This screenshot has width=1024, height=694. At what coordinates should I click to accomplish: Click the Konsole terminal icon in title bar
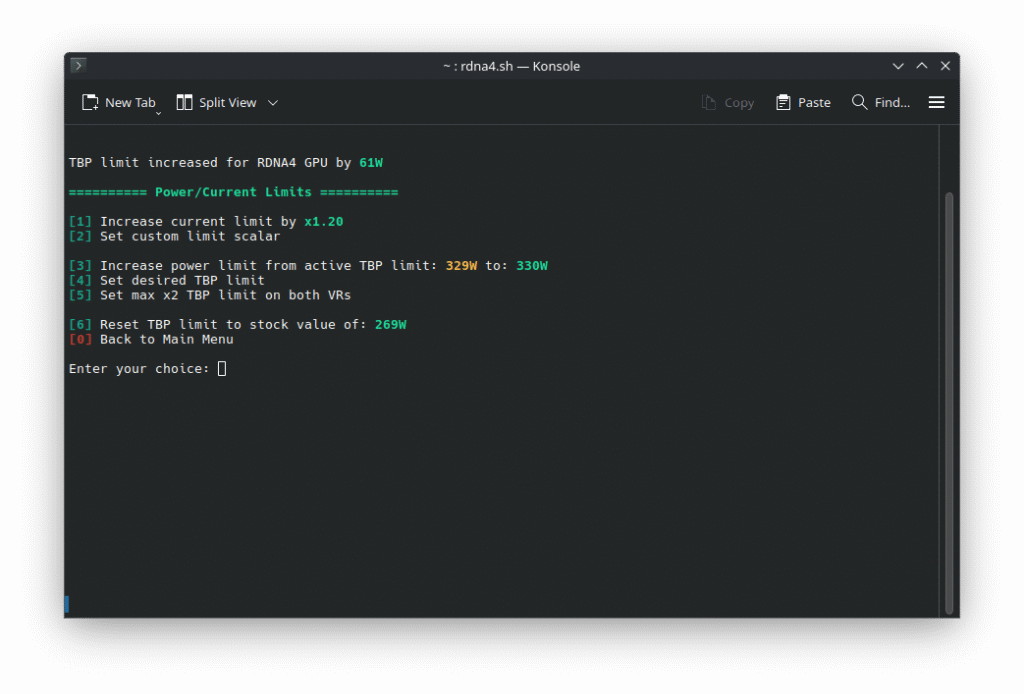coord(78,66)
